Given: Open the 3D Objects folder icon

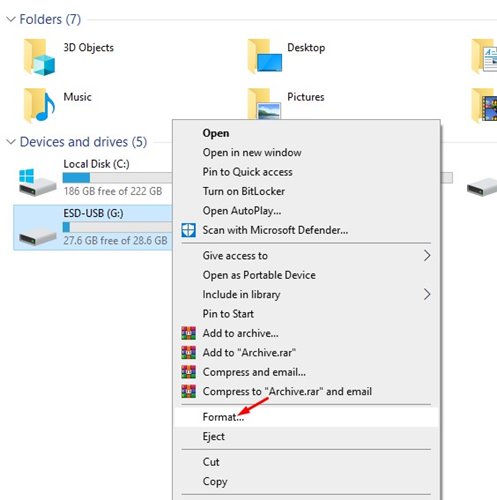Looking at the screenshot, I should pyautogui.click(x=39, y=57).
